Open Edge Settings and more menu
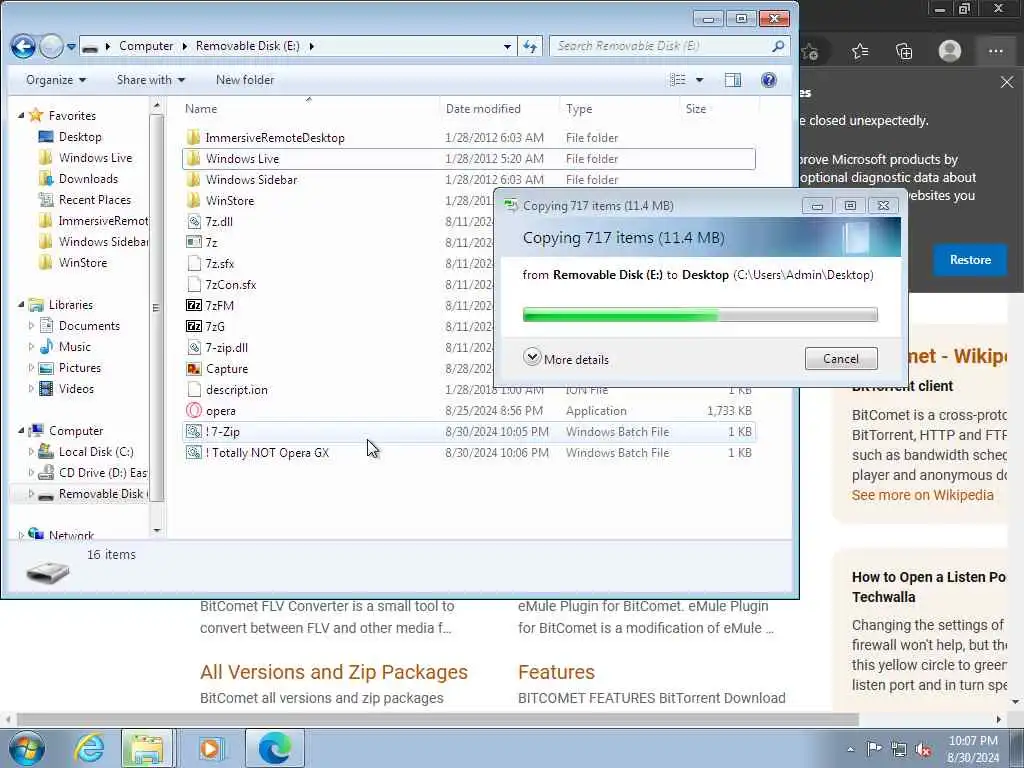Viewport: 1024px width, 768px height. [995, 51]
